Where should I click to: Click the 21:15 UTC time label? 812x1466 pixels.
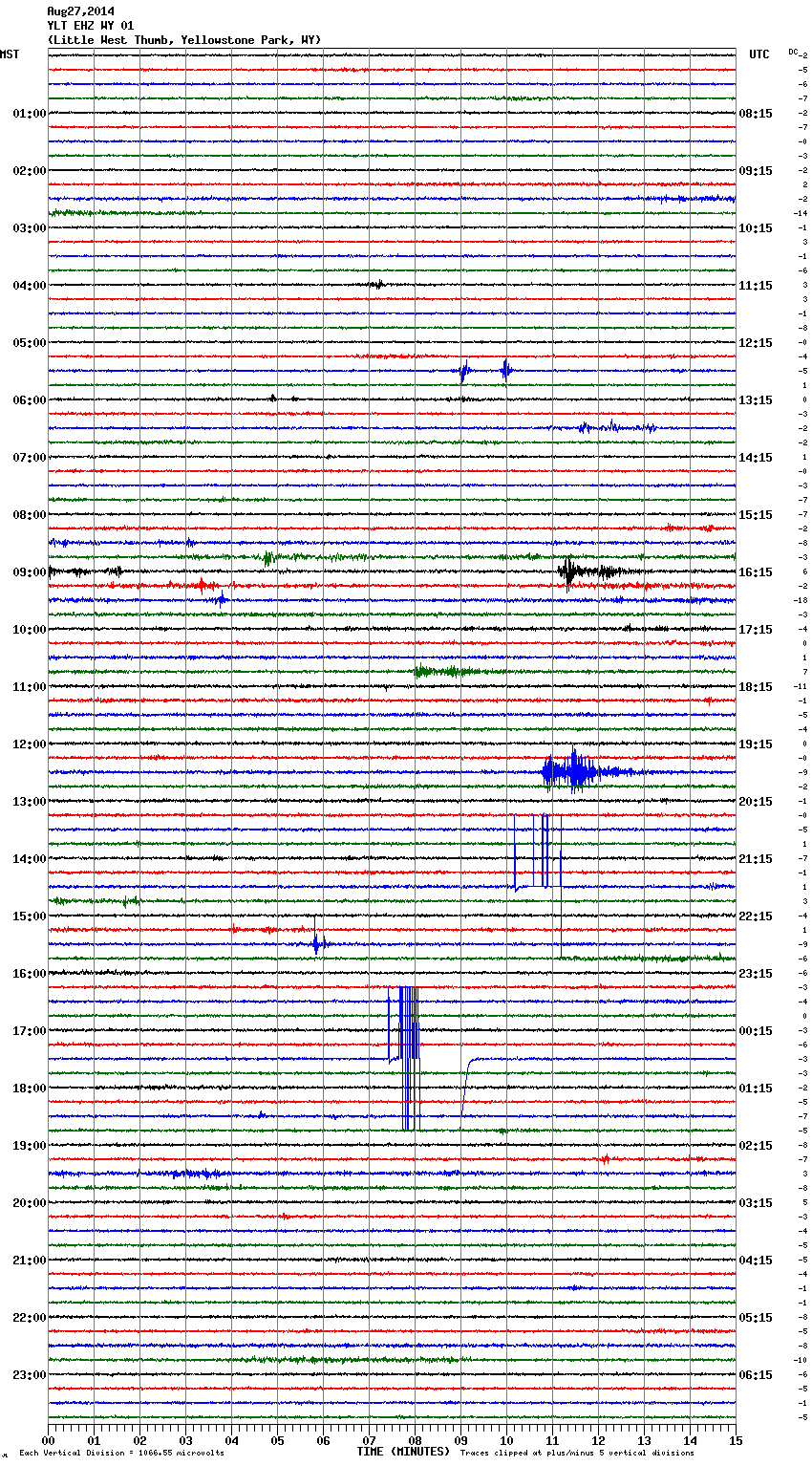(756, 859)
